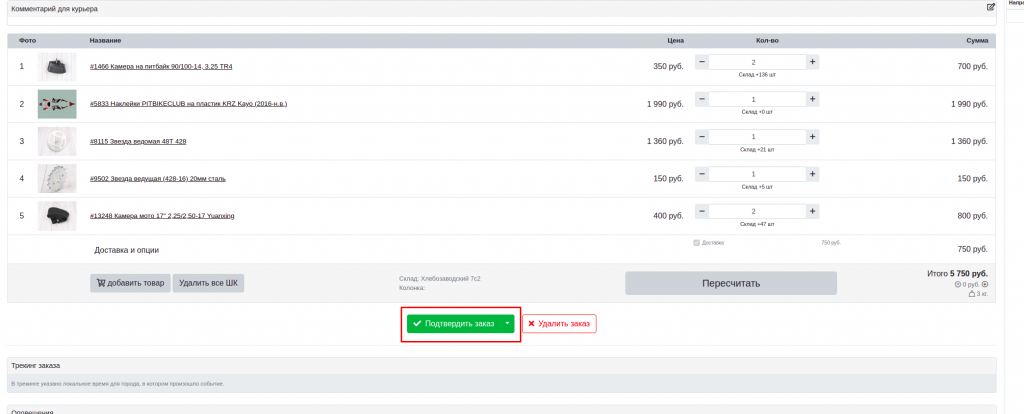Open dropdown arrow next to Подтвердить заказ
The width and height of the screenshot is (1024, 414).
507,324
